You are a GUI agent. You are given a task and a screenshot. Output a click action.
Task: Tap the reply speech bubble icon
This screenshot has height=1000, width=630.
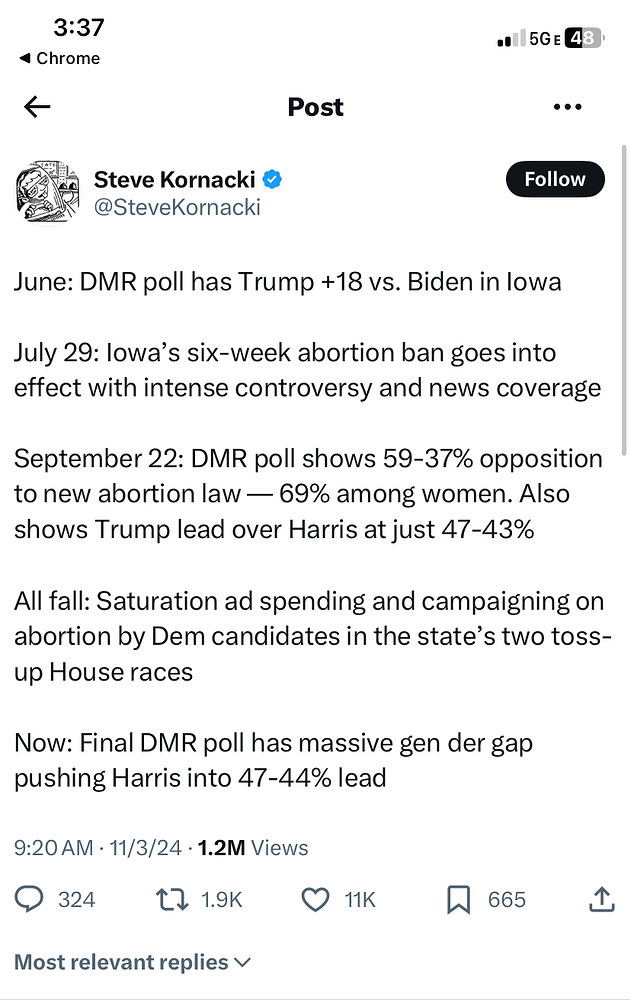click(31, 900)
